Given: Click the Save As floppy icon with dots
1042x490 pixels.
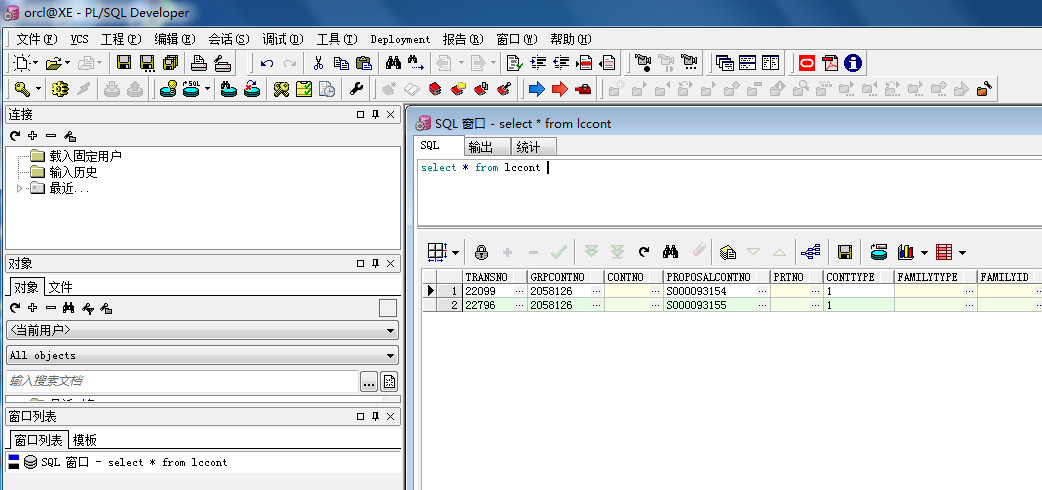Looking at the screenshot, I should pos(147,63).
